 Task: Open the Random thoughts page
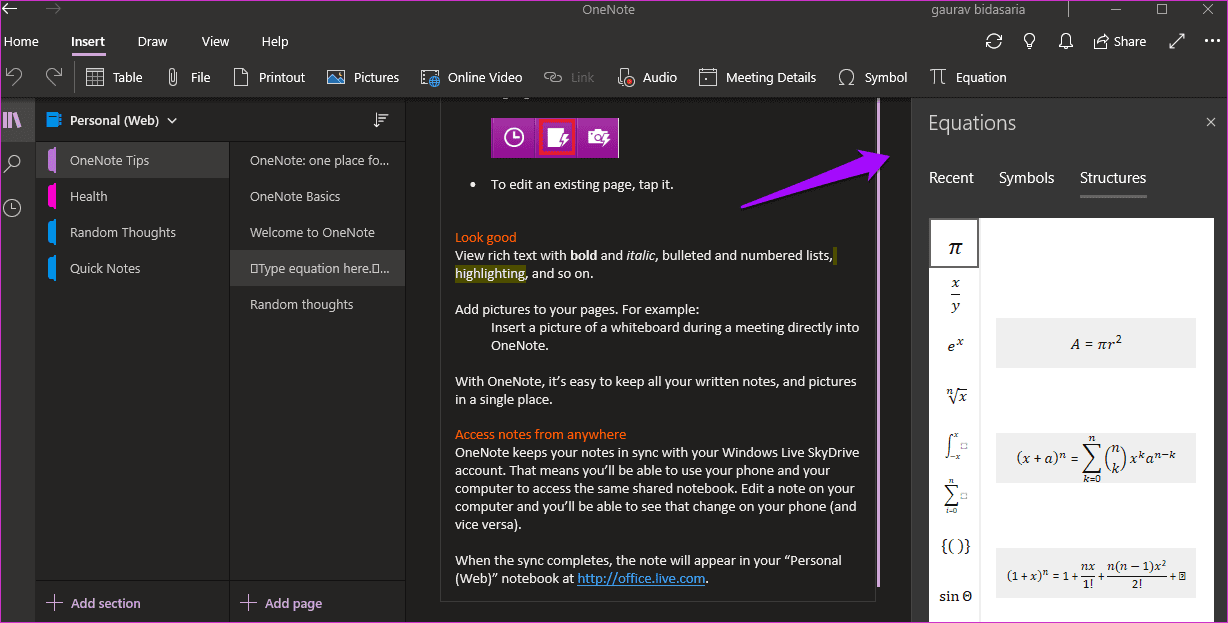point(317,304)
